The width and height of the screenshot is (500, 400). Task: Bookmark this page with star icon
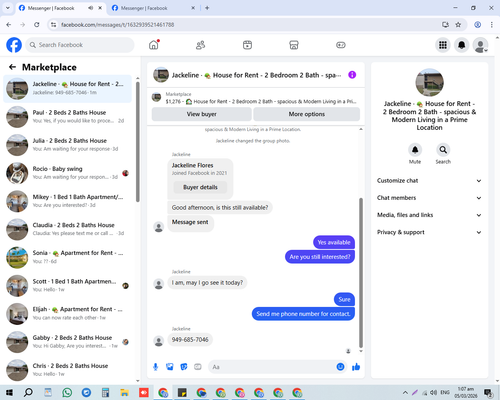pyautogui.click(x=458, y=25)
